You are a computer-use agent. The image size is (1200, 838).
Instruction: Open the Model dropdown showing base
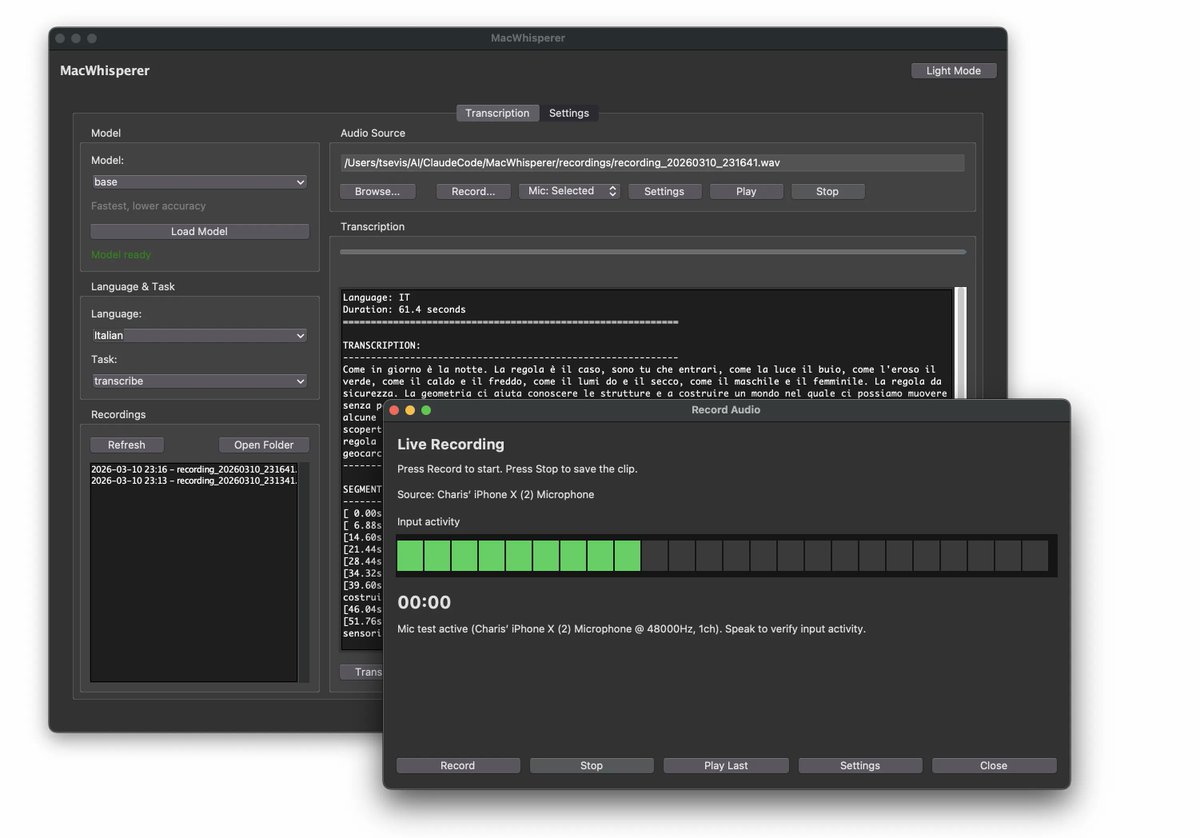[x=199, y=182]
